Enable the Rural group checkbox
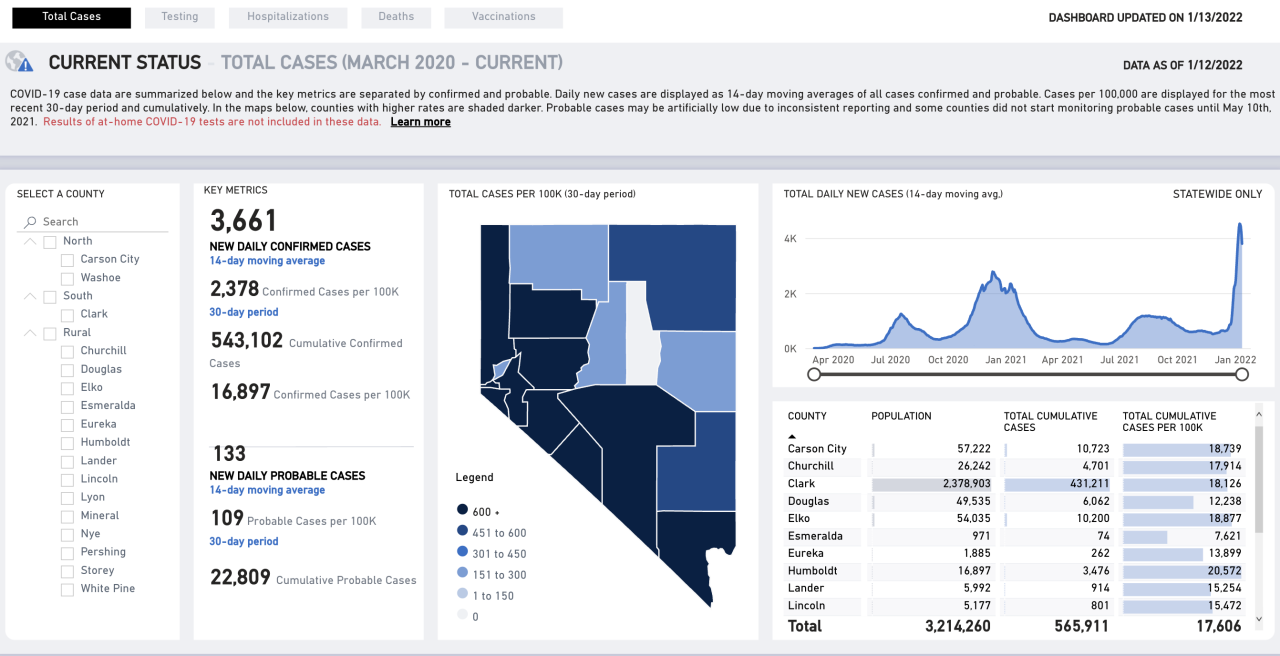Viewport: 1280px width, 656px height. point(49,332)
